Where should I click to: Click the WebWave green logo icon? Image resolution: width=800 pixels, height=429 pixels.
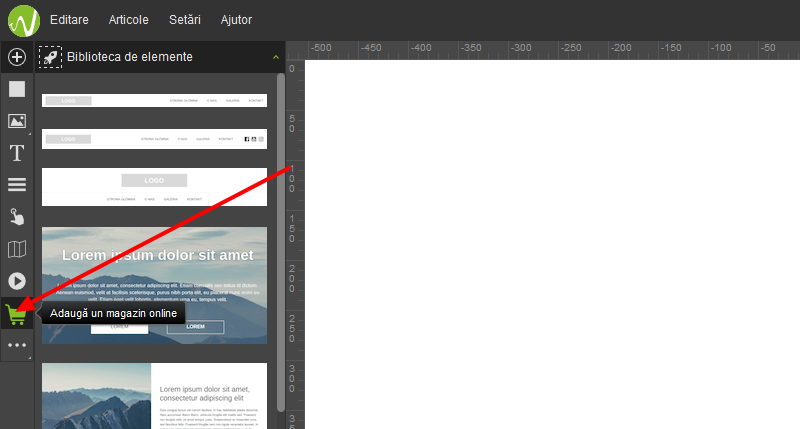click(x=23, y=20)
